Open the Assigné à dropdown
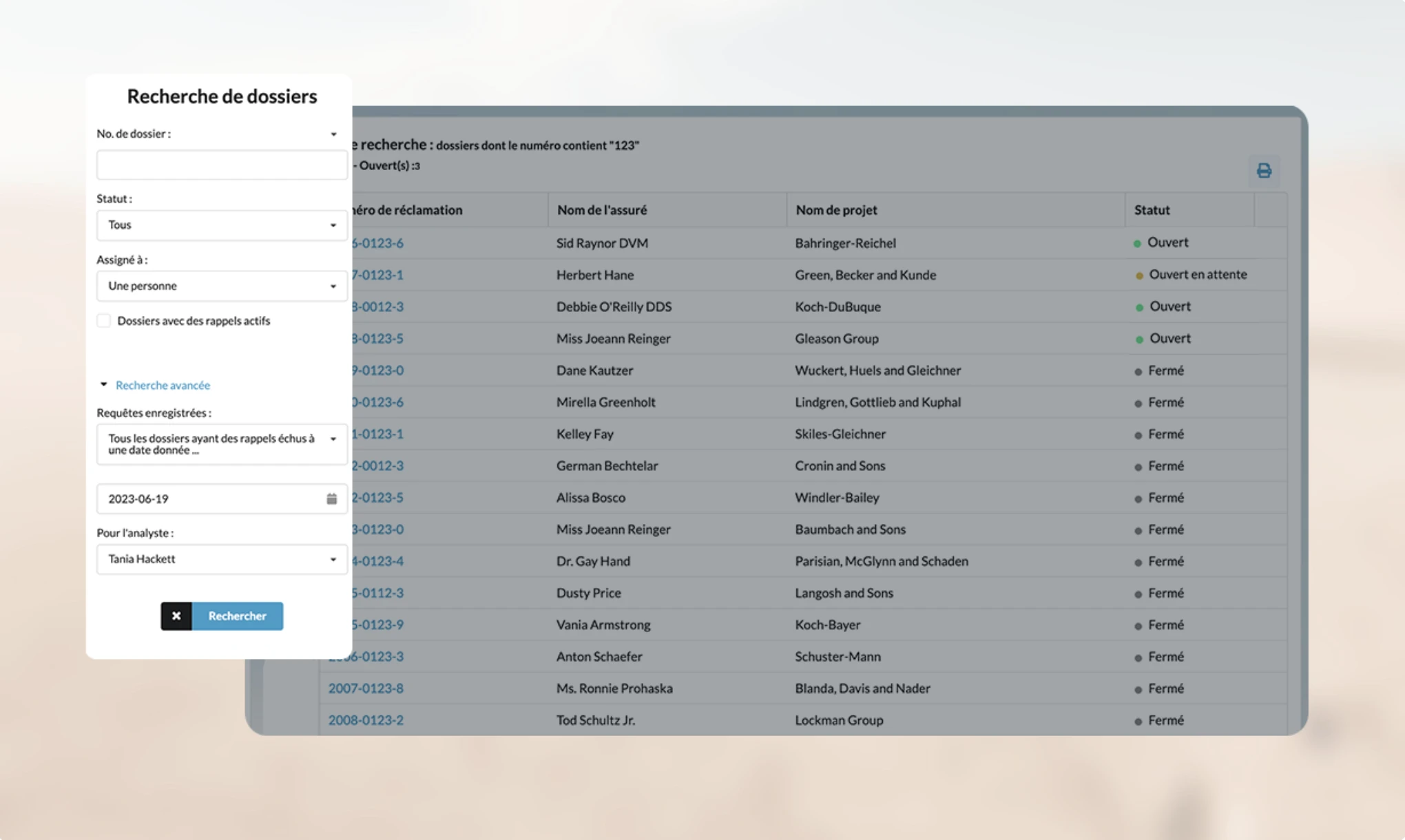Viewport: 1405px width, 840px height. 222,286
